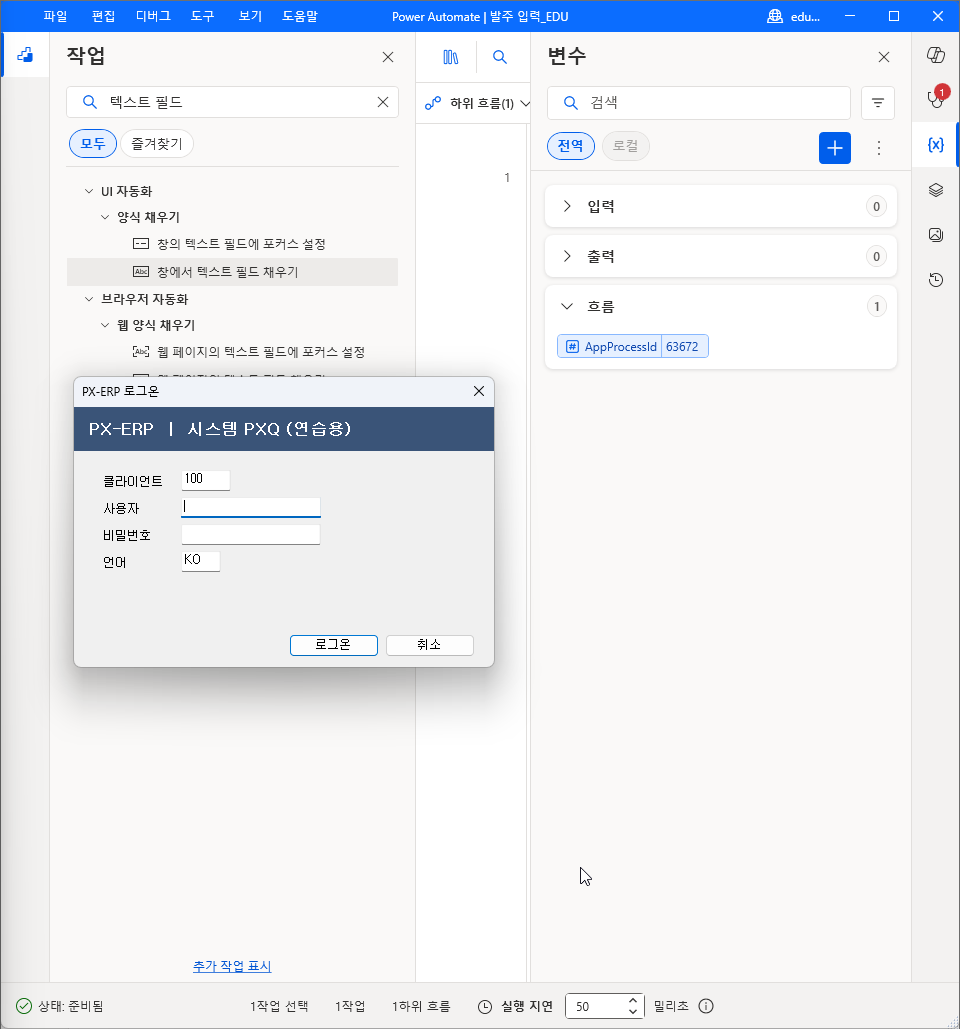Open search in the flow toolbar
This screenshot has height=1029, width=960.
pyautogui.click(x=500, y=57)
